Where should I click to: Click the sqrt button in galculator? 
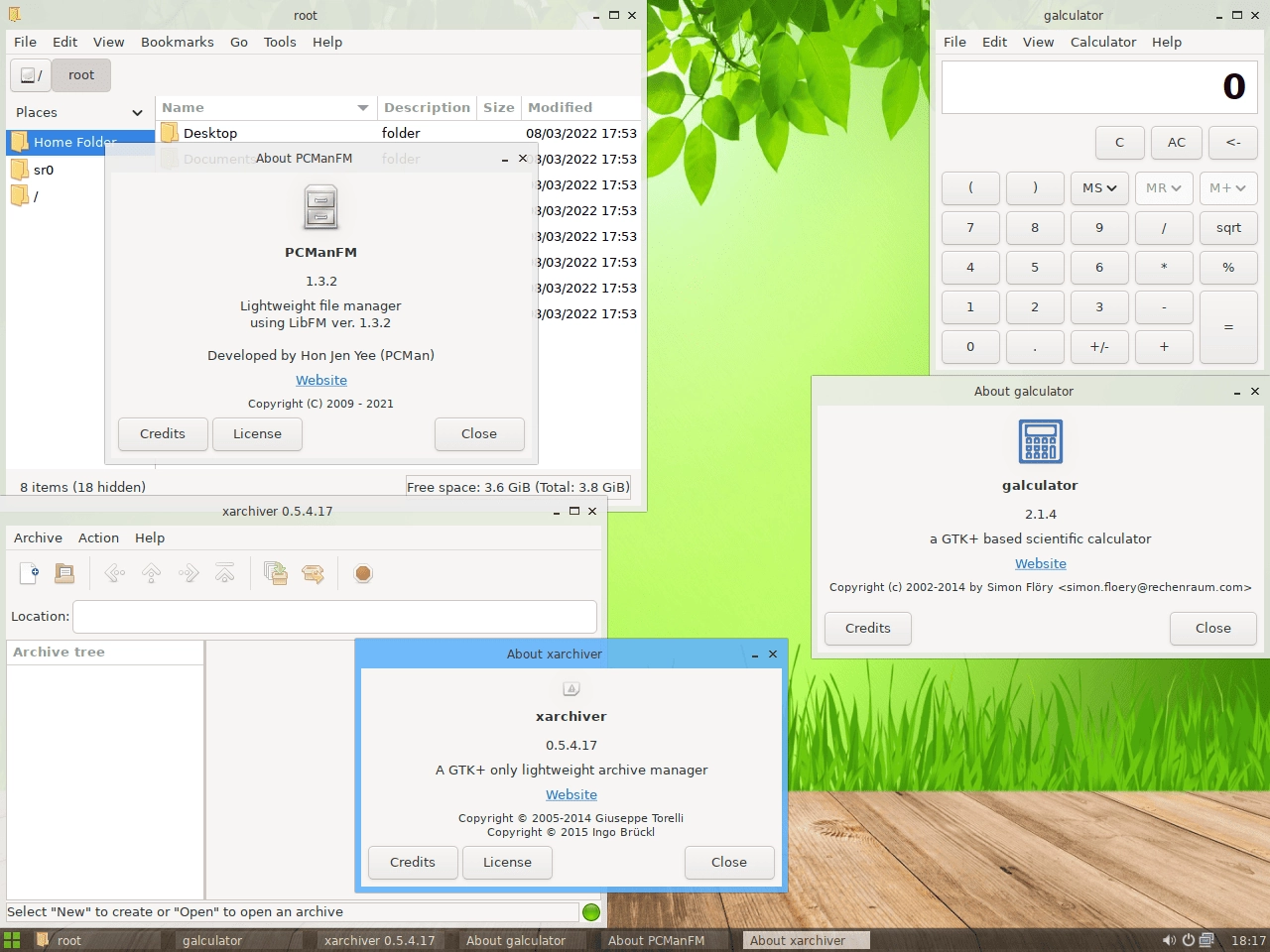pos(1228,228)
